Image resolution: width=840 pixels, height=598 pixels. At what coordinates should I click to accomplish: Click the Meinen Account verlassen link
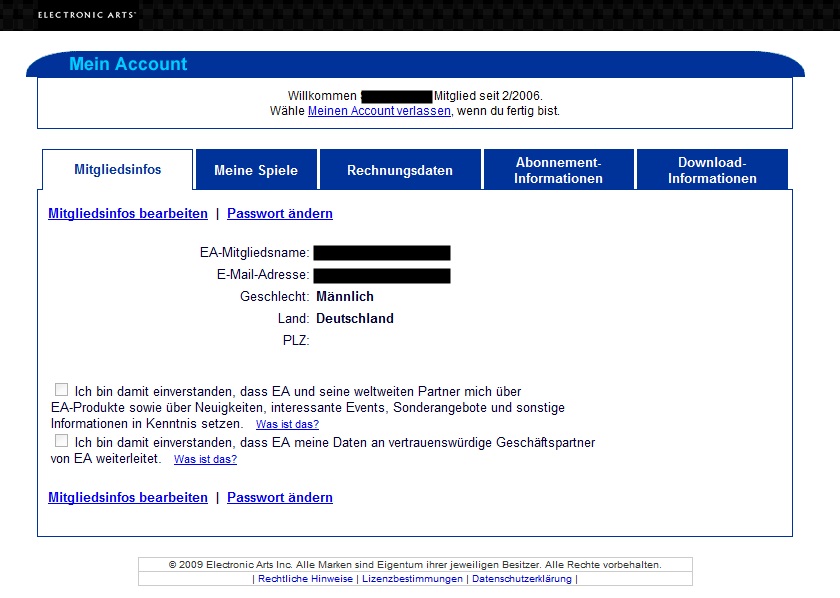point(379,111)
